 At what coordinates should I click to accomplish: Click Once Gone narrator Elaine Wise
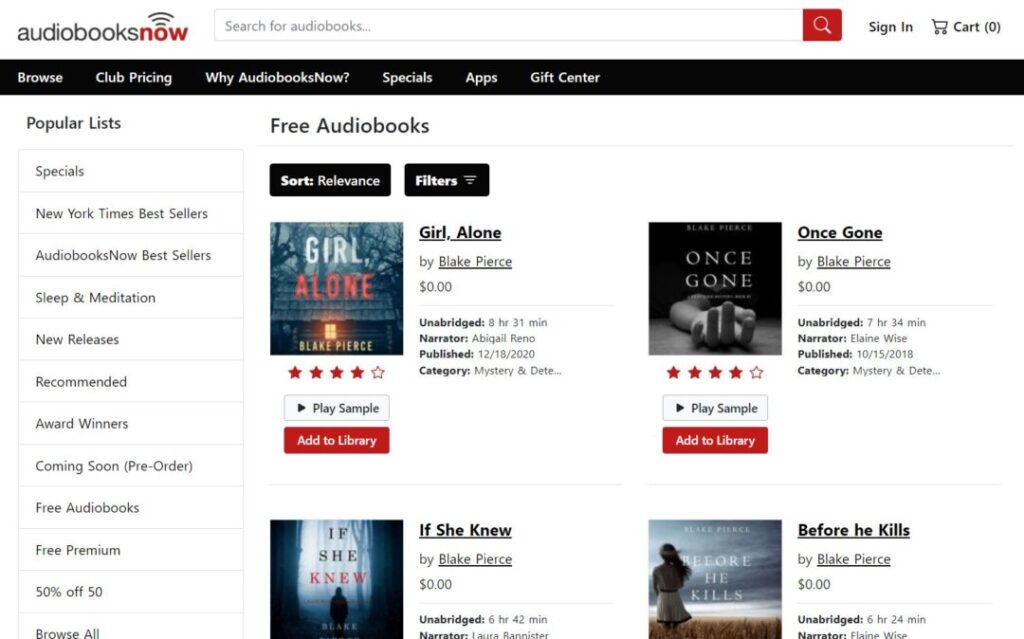878,338
